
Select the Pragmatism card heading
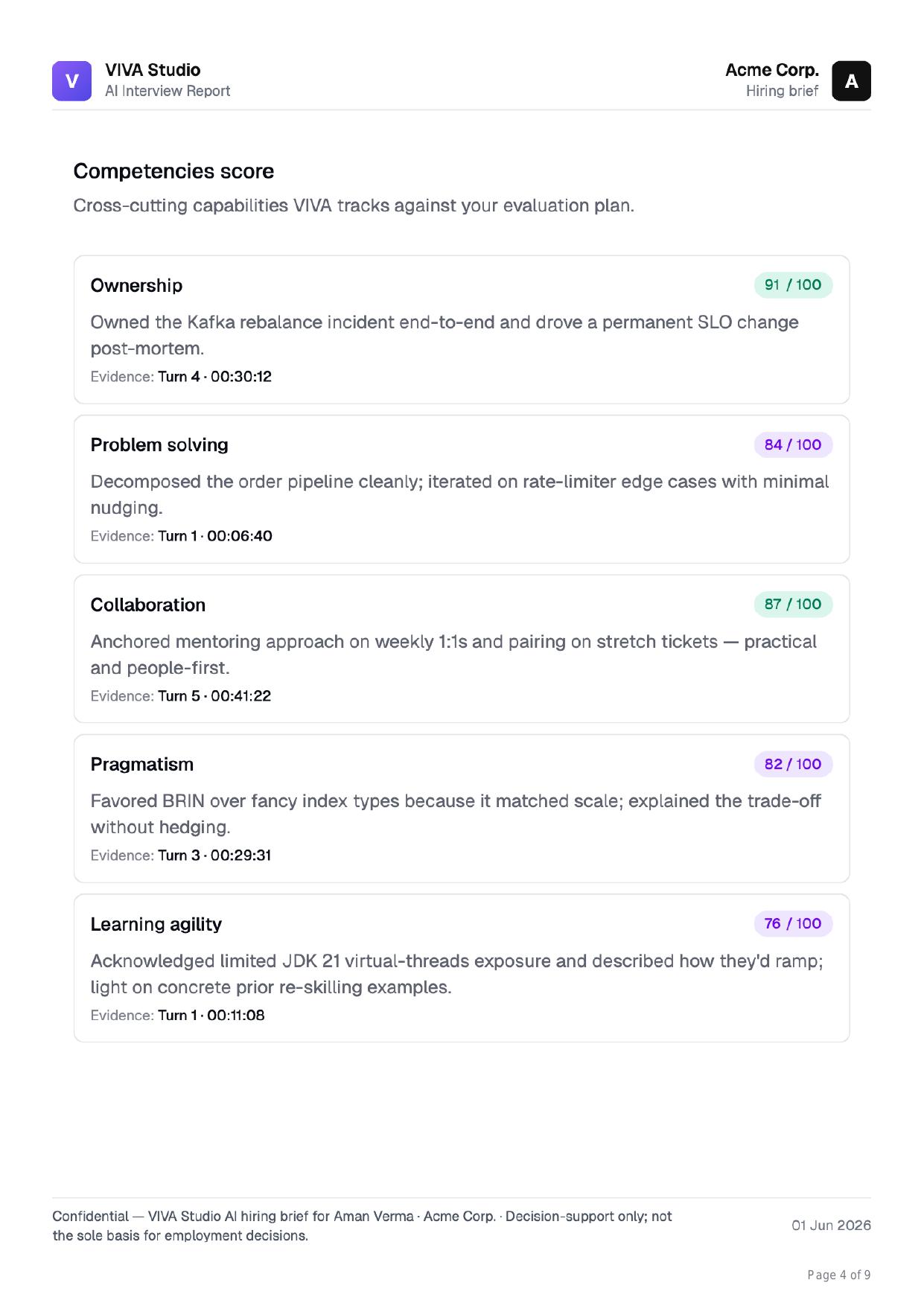pyautogui.click(x=142, y=764)
